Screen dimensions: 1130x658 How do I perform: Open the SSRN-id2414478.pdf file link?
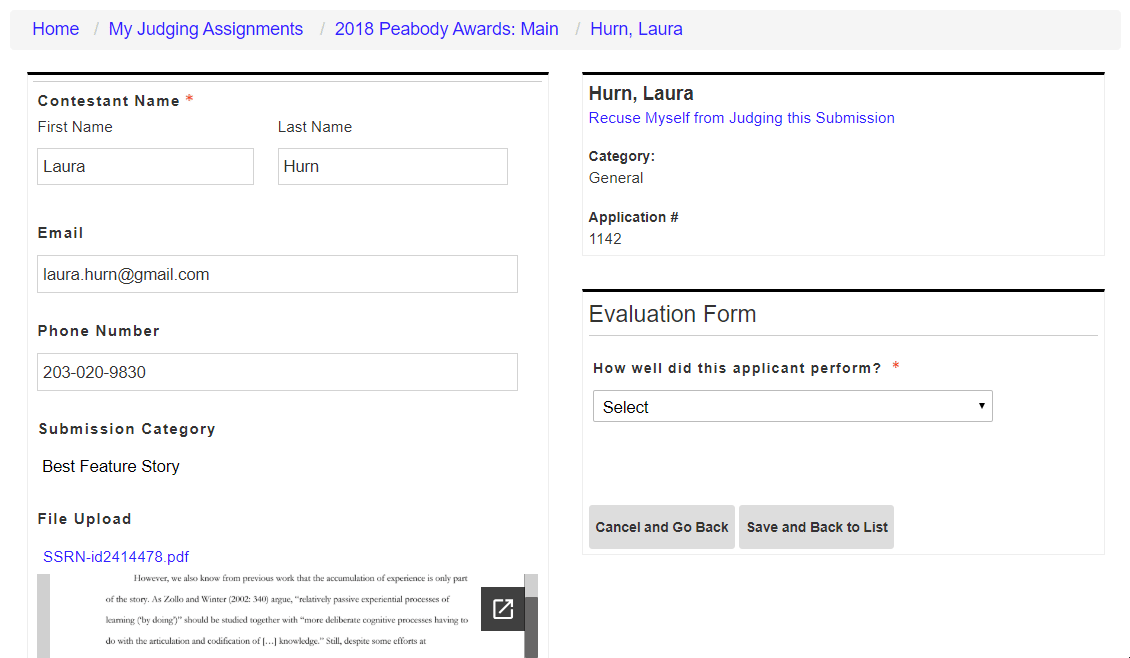pos(116,556)
